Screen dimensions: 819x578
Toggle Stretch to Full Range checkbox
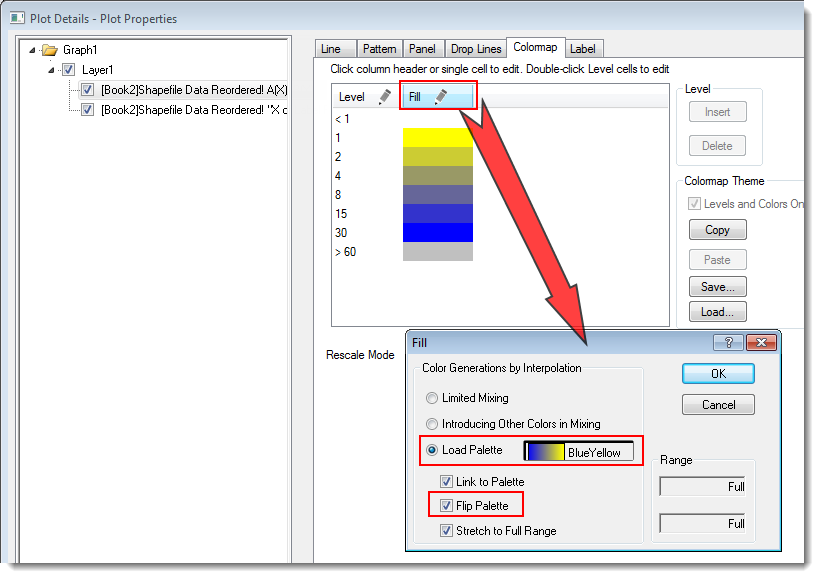[x=447, y=531]
